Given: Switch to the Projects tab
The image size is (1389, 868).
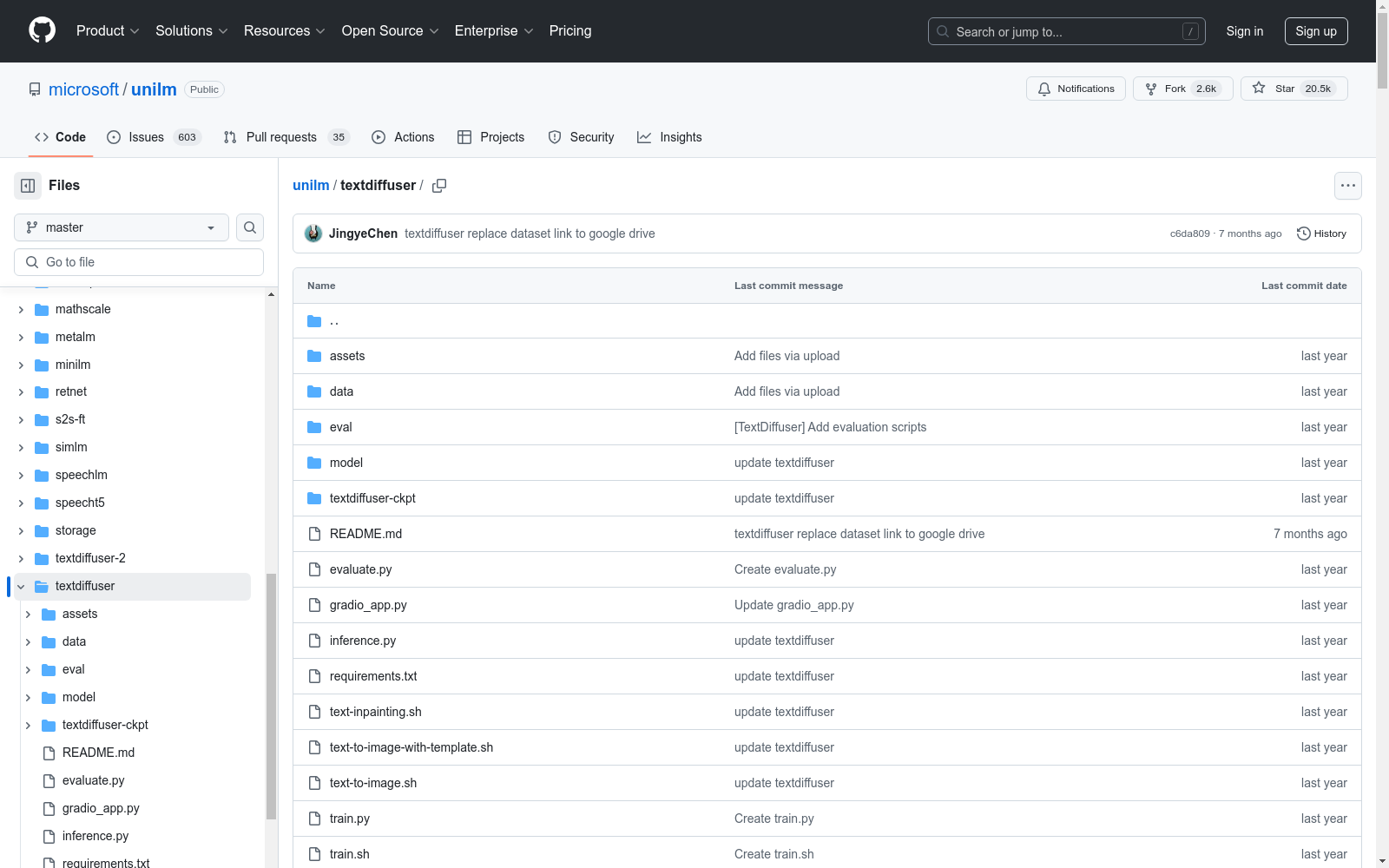Looking at the screenshot, I should (490, 137).
